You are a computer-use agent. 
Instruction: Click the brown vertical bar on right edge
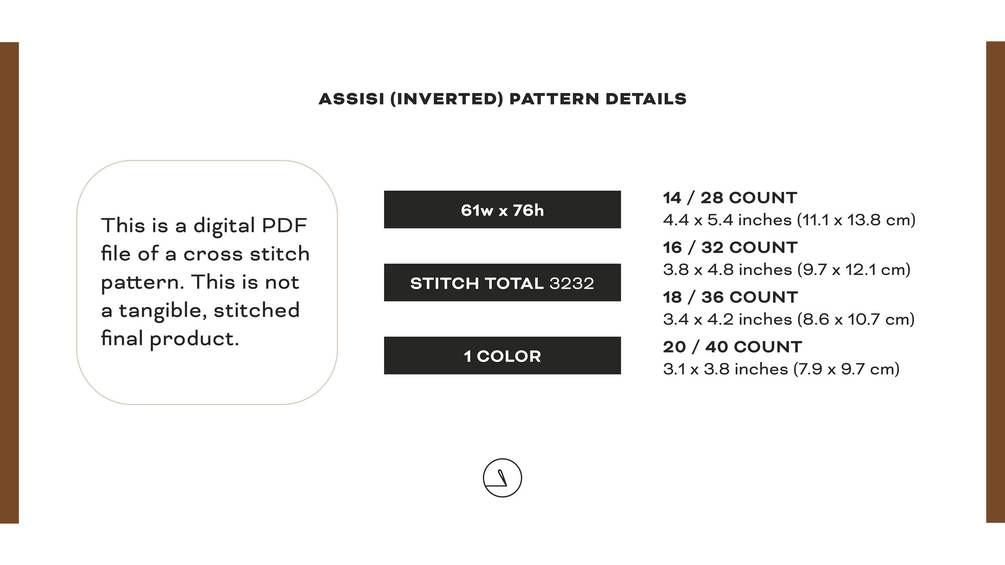point(995,282)
